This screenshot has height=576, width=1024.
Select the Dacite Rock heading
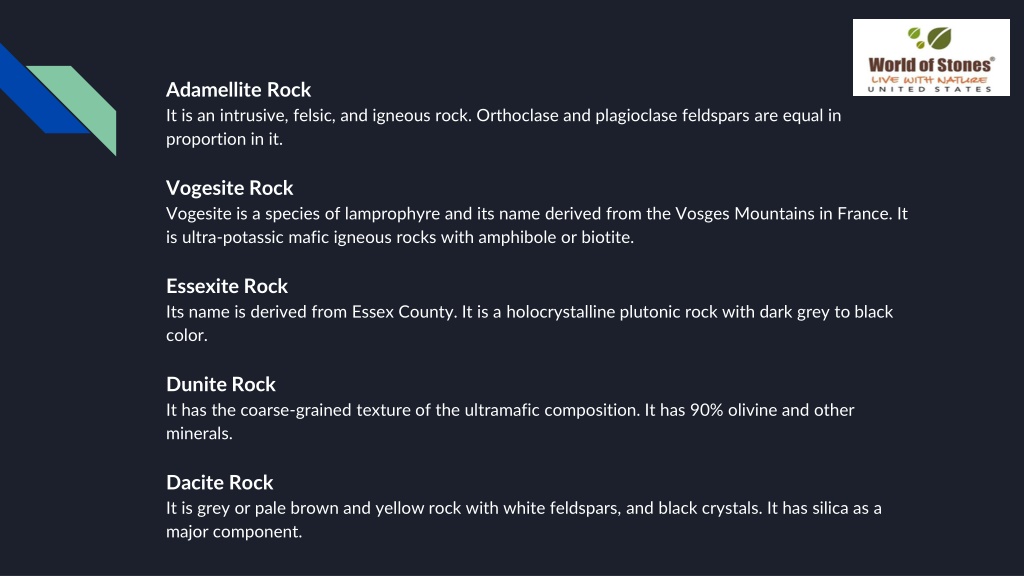pyautogui.click(x=219, y=483)
